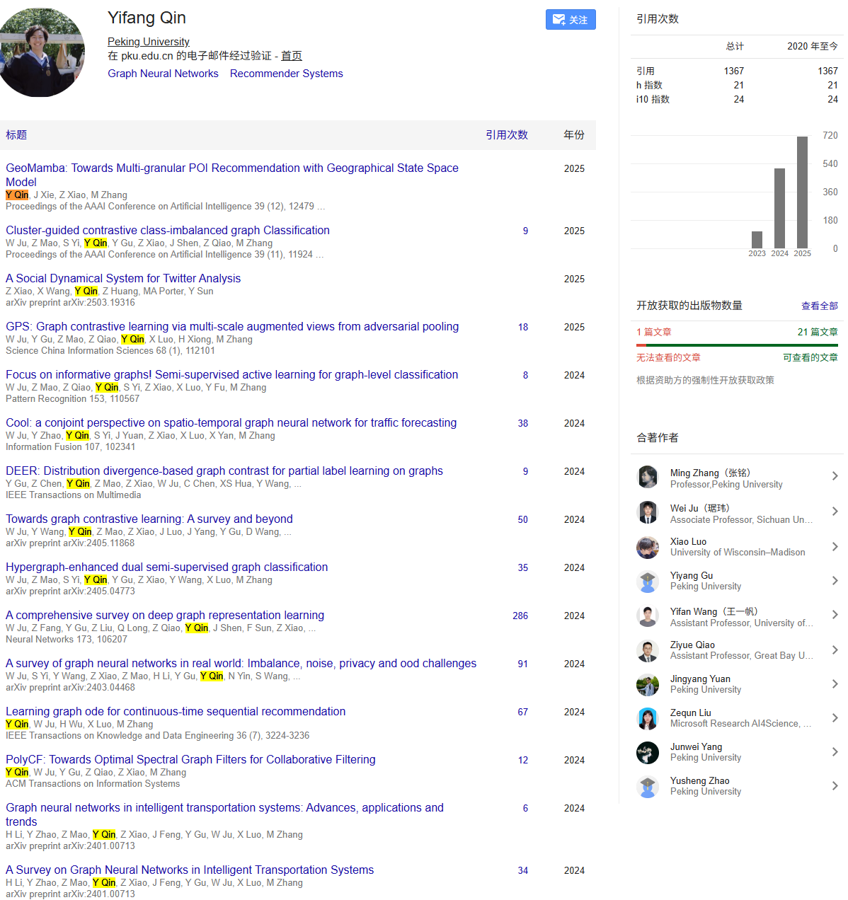The width and height of the screenshot is (848, 900).
Task: Open Ming Zhang's co-author avatar
Action: click(x=648, y=477)
